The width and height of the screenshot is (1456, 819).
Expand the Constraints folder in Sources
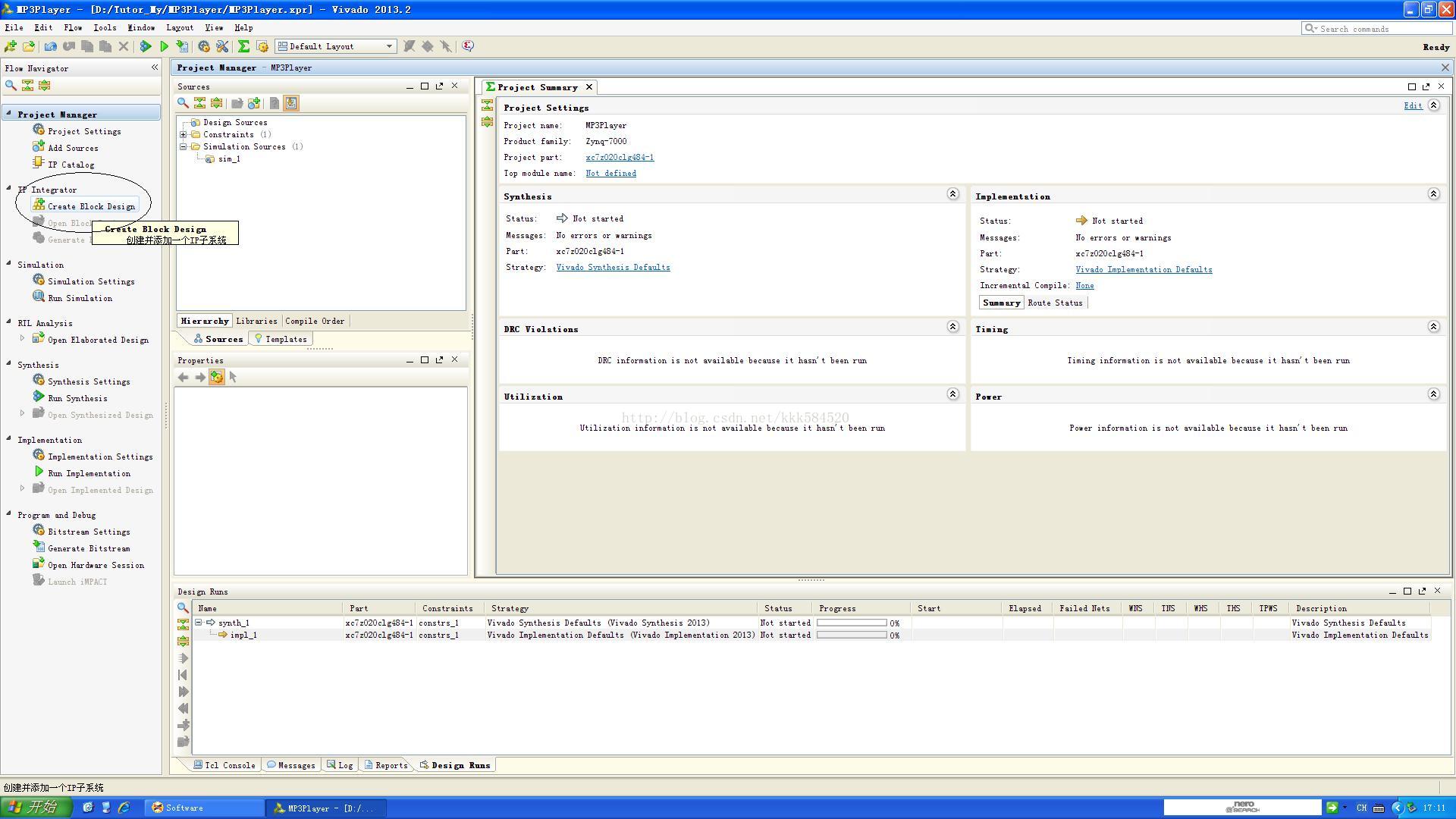(183, 134)
